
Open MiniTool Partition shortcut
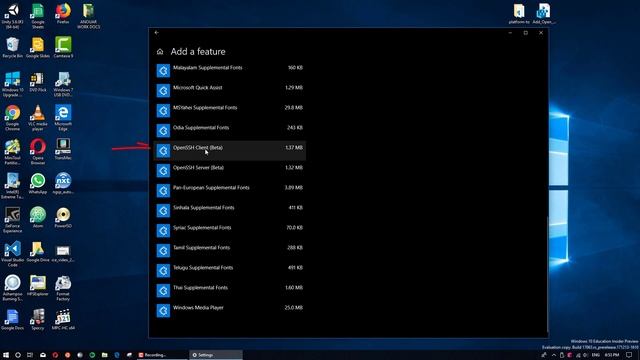13,152
